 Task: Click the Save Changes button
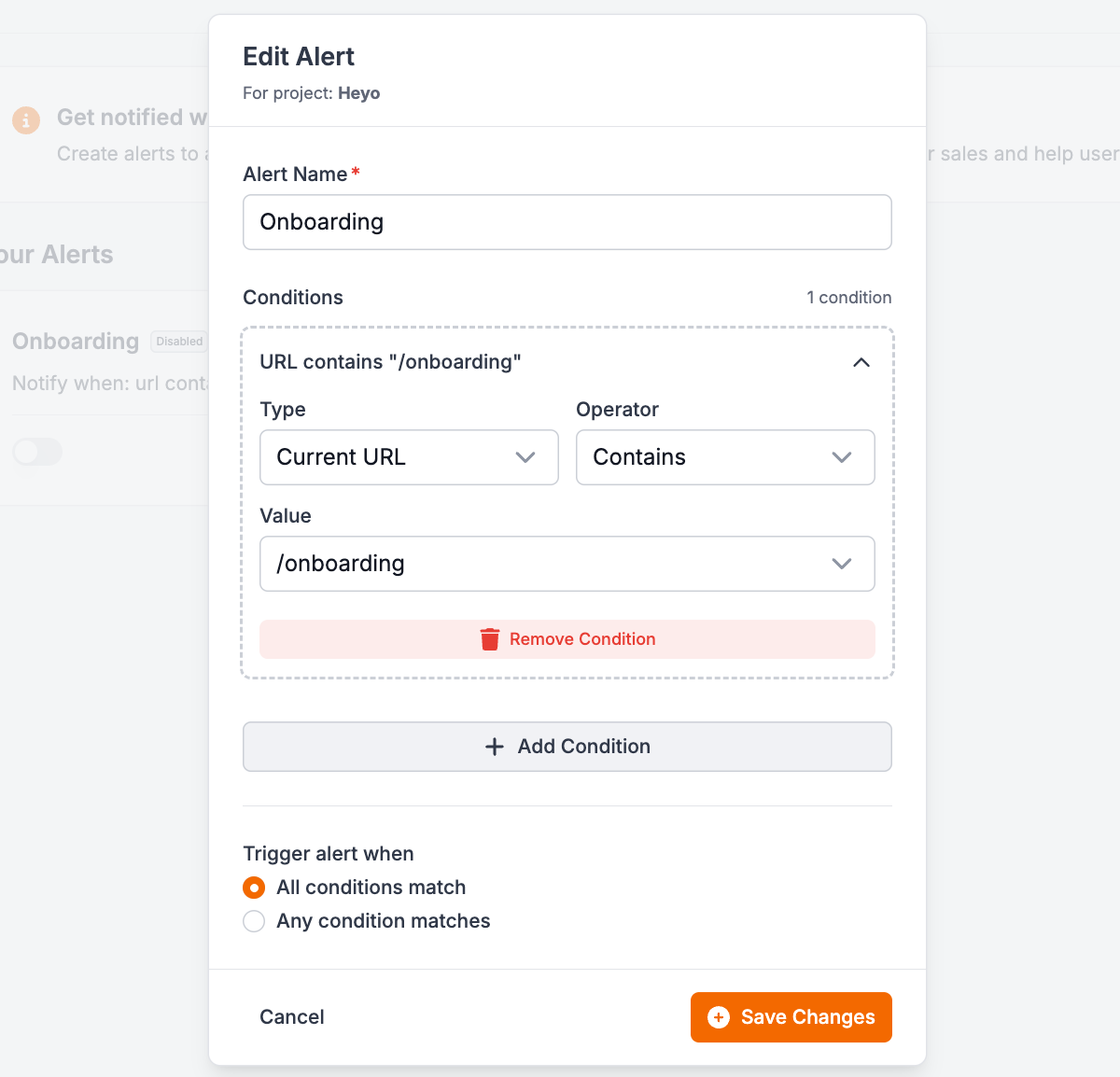click(791, 1017)
